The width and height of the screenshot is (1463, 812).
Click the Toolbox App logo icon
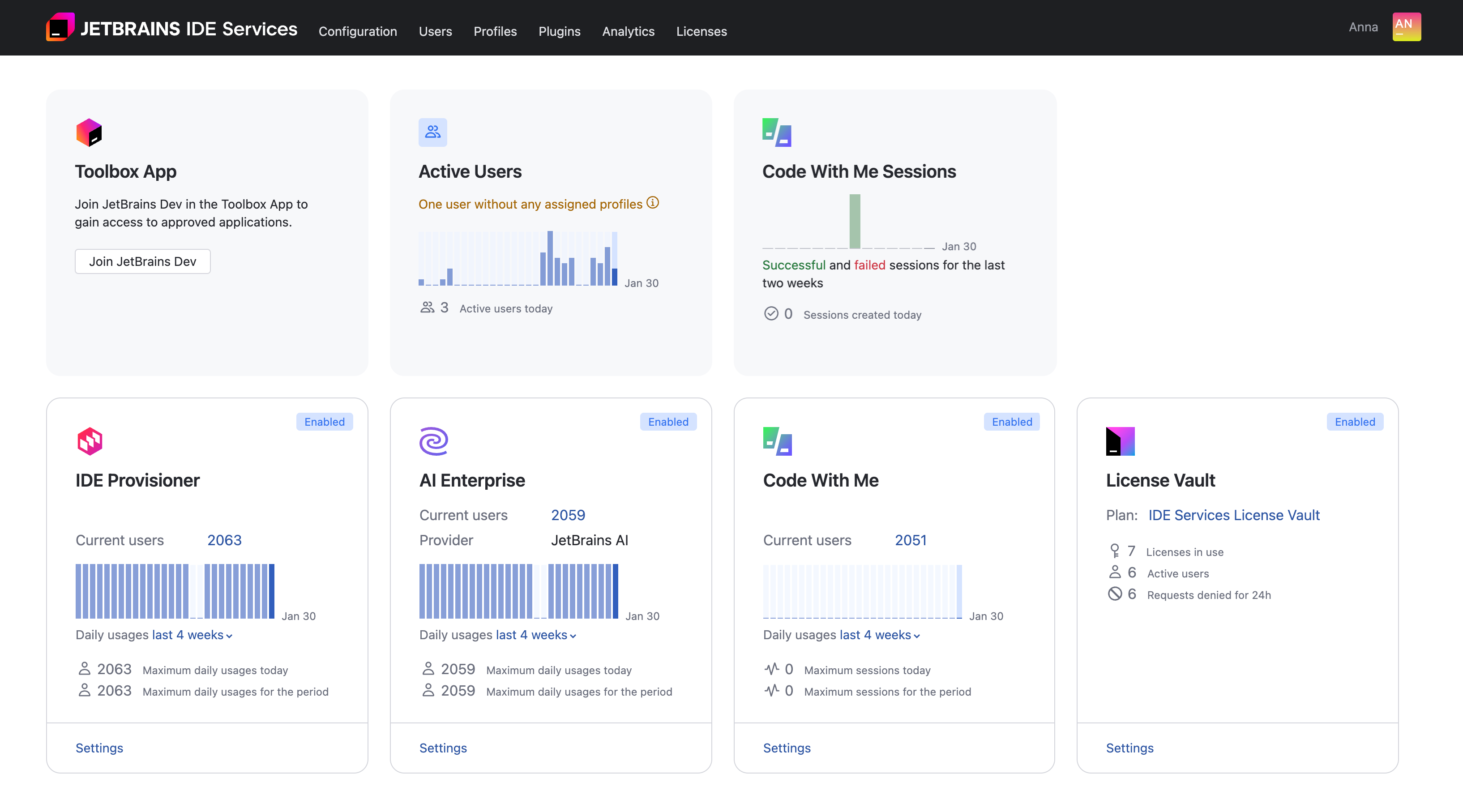89,132
